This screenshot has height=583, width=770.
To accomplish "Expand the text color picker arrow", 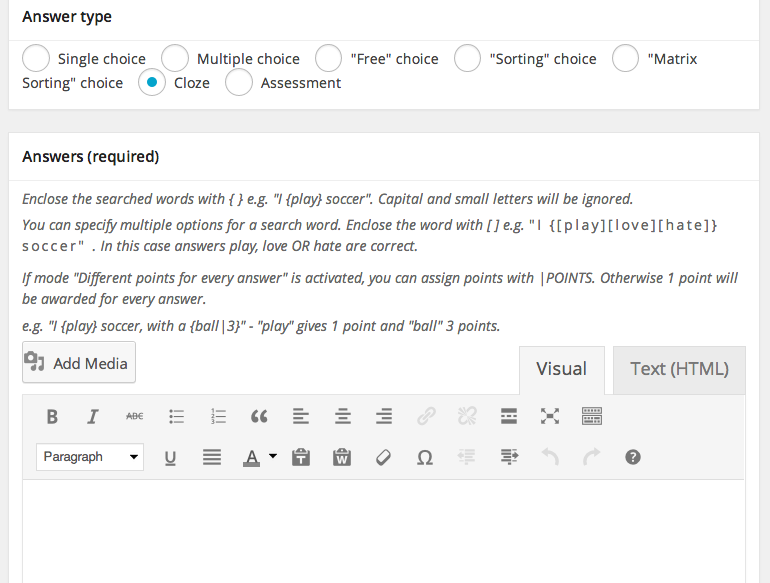I will pyautogui.click(x=273, y=457).
